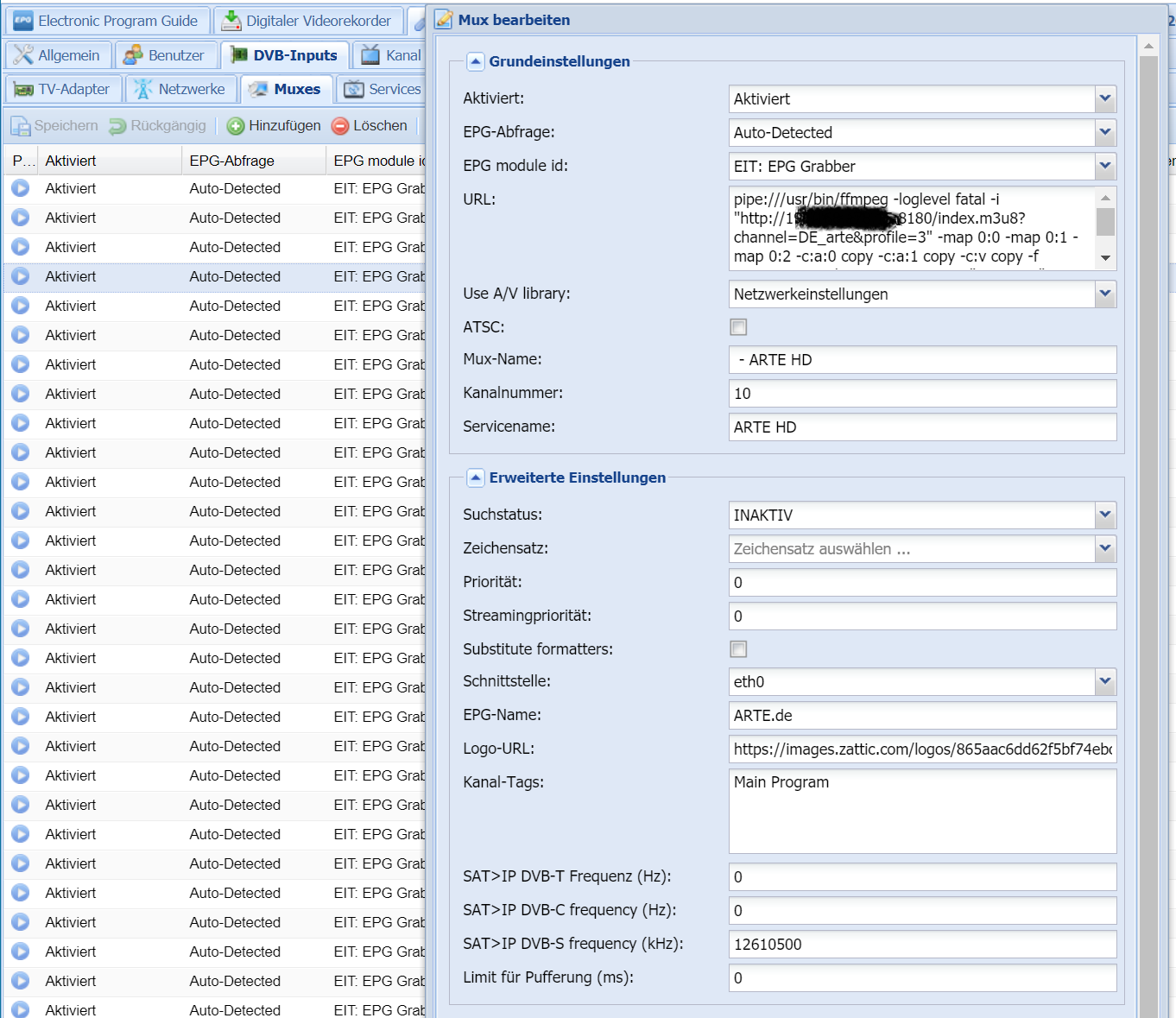
Task: Click the Benutzer people icon
Action: point(133,55)
